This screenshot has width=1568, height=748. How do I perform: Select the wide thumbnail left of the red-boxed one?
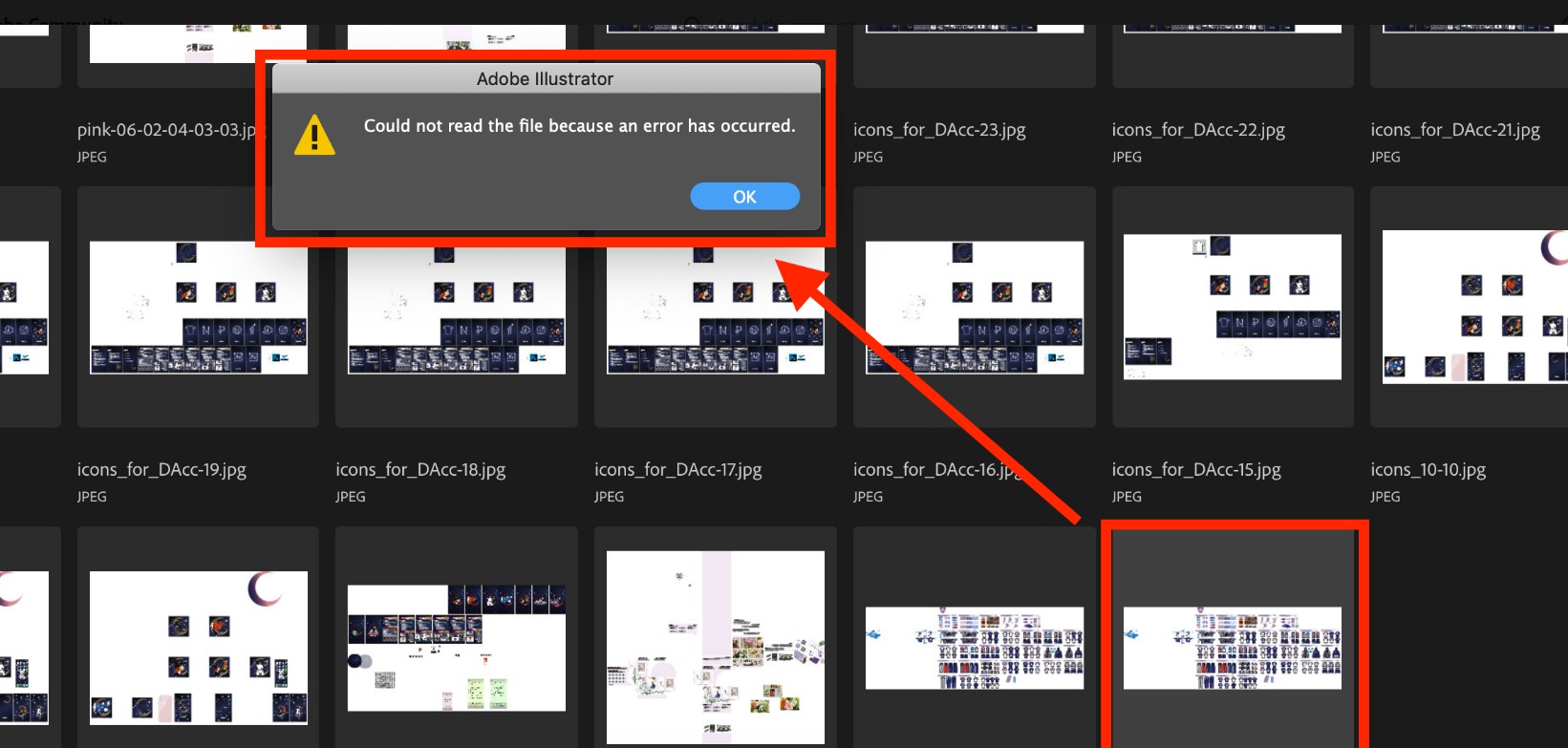(974, 648)
